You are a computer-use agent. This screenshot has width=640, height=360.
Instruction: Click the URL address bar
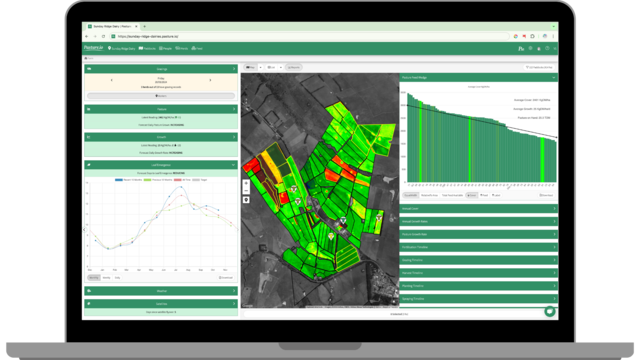tap(310, 36)
